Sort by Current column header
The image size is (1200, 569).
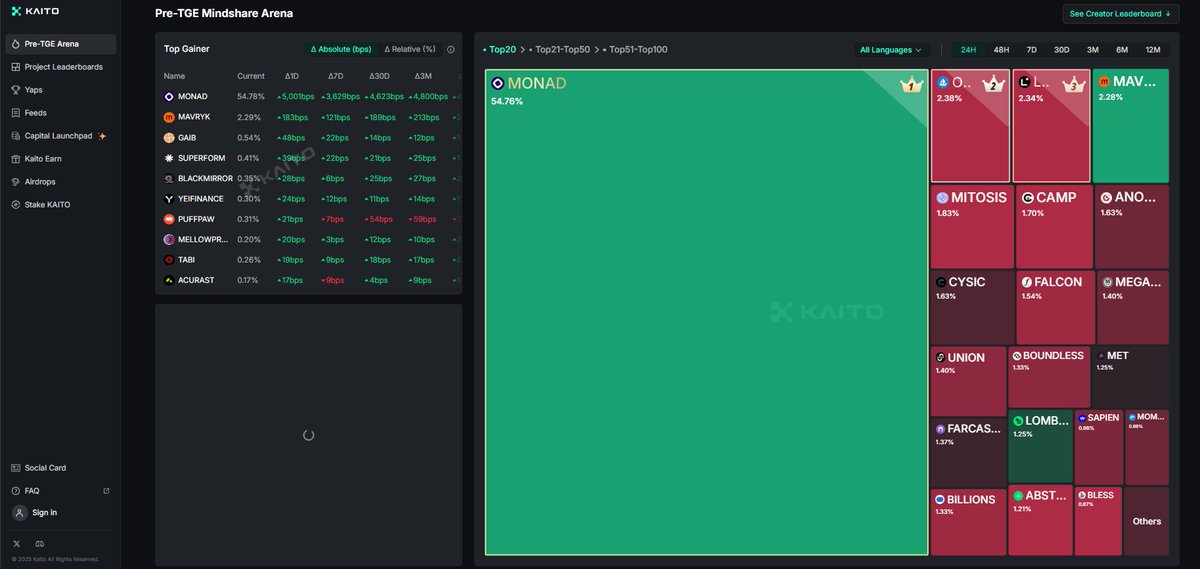pos(251,76)
